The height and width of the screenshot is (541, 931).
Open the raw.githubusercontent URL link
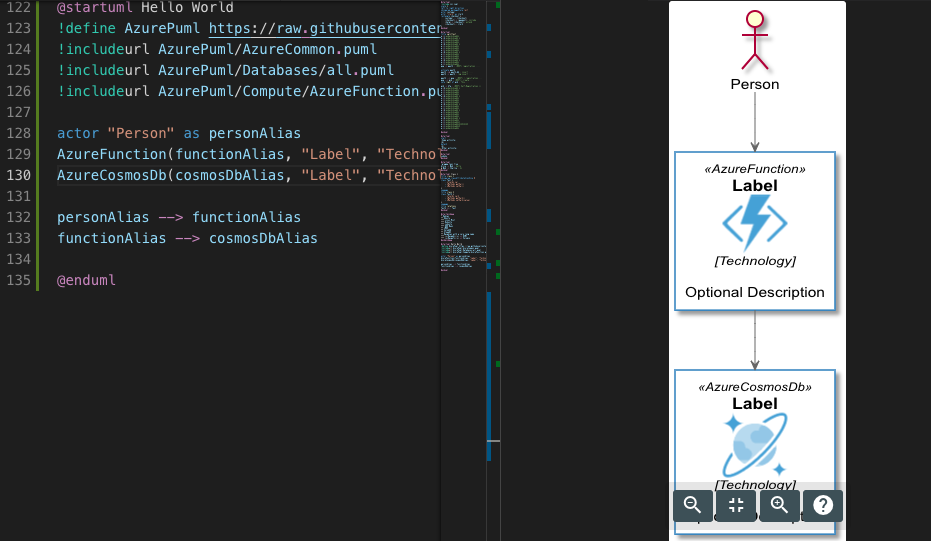click(324, 28)
